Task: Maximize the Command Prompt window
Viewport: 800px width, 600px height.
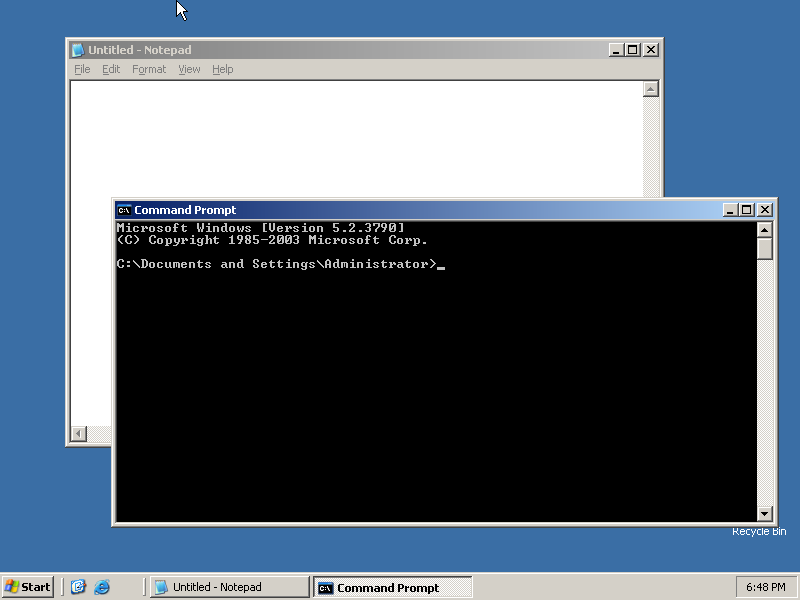Action: coord(747,210)
